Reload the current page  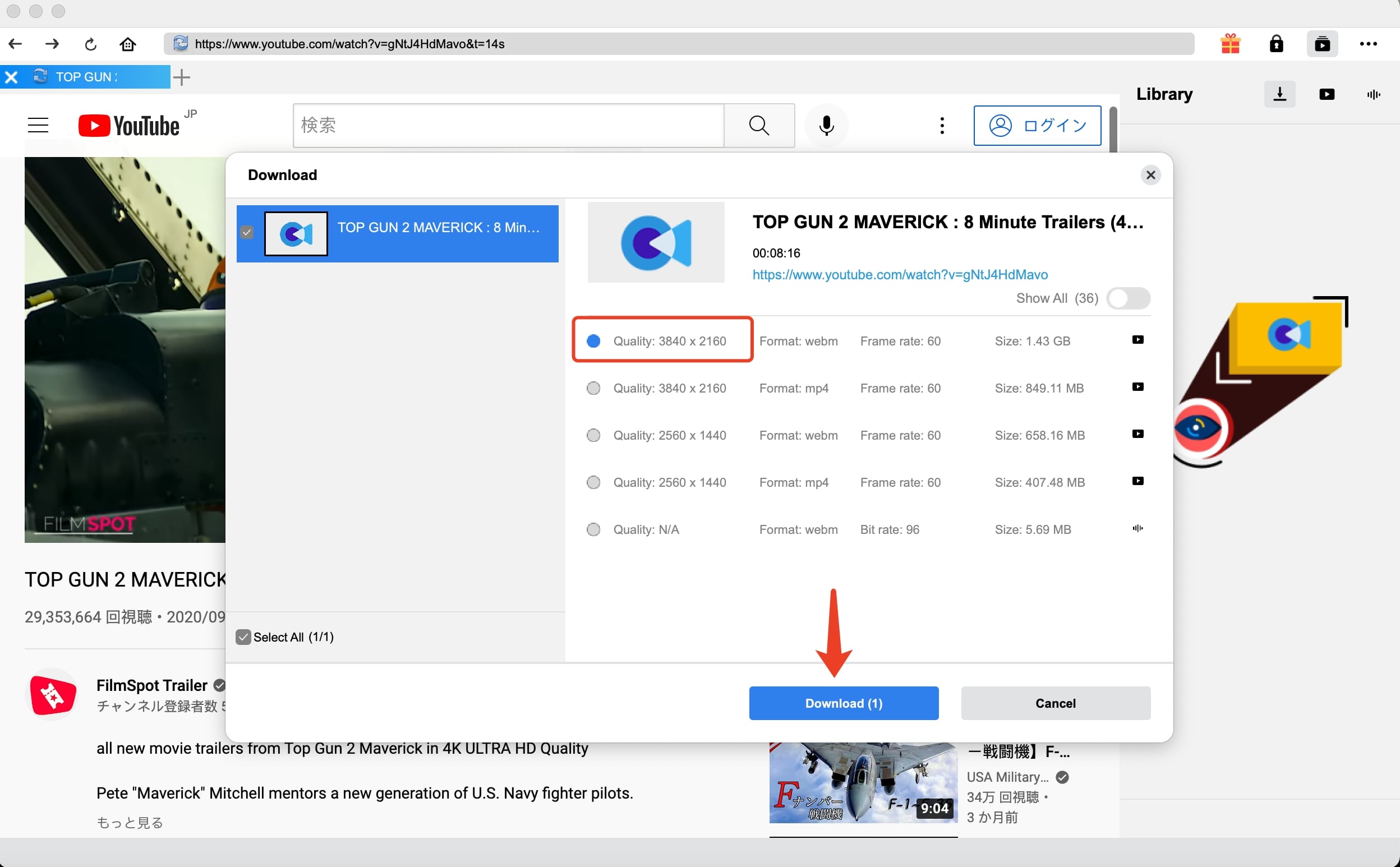(x=90, y=44)
